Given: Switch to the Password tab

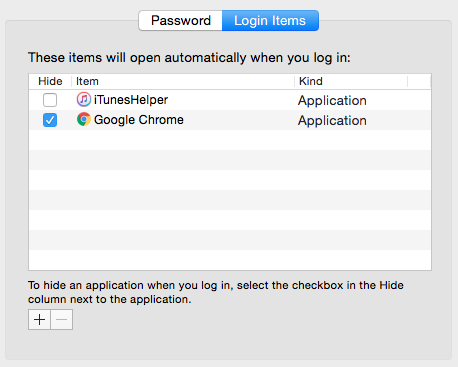Looking at the screenshot, I should [180, 21].
